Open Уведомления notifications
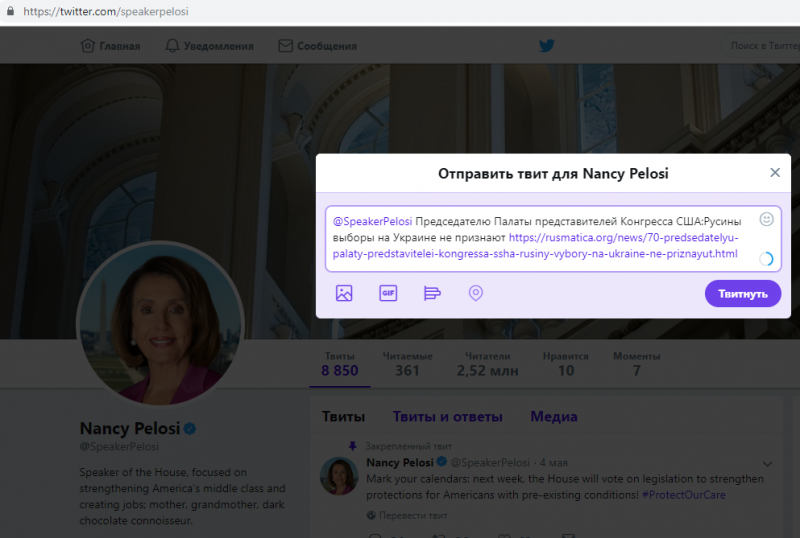 209,46
